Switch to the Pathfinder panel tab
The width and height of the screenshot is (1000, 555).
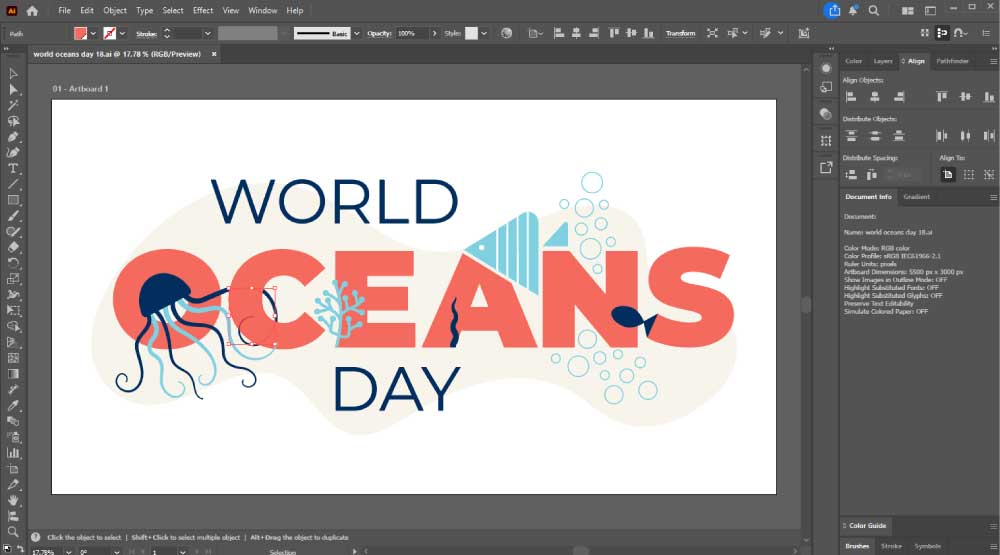952,61
